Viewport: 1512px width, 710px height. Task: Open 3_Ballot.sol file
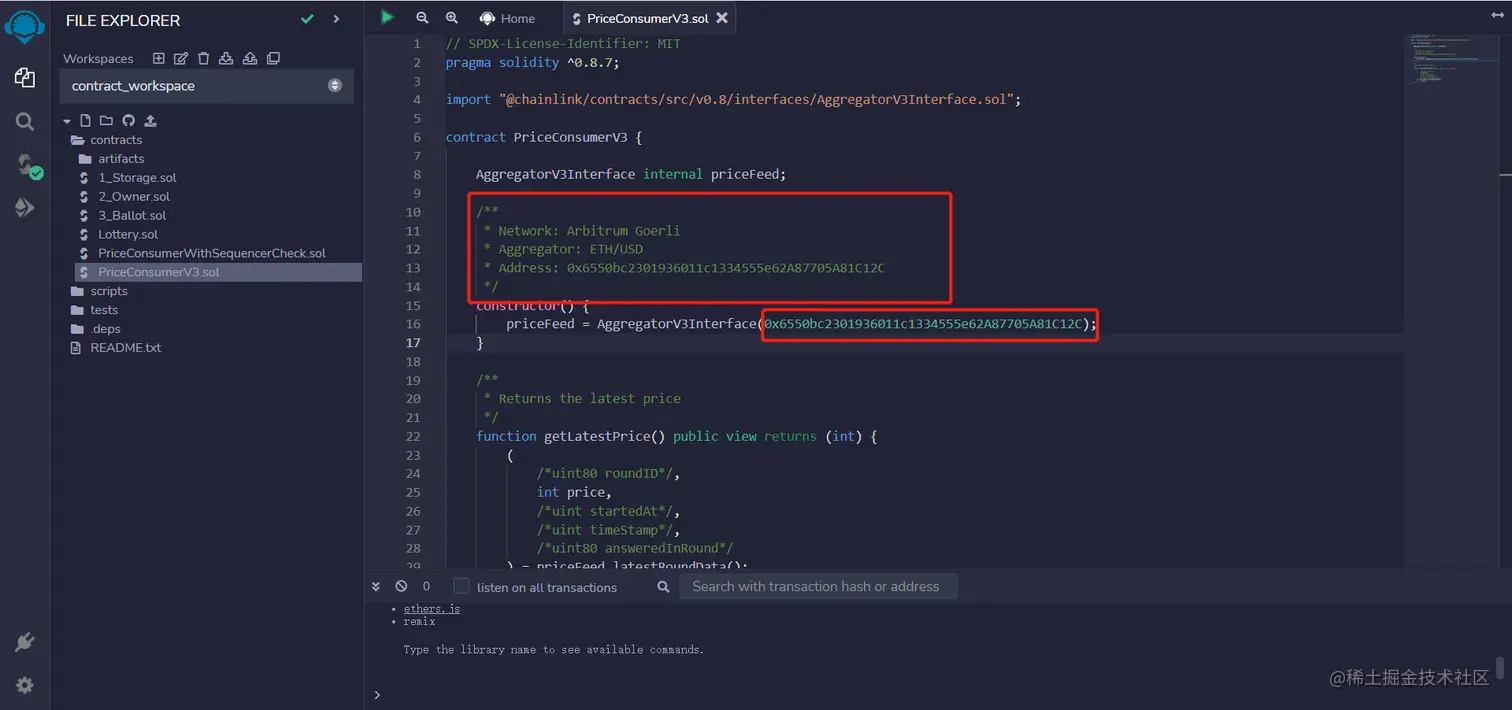point(132,216)
